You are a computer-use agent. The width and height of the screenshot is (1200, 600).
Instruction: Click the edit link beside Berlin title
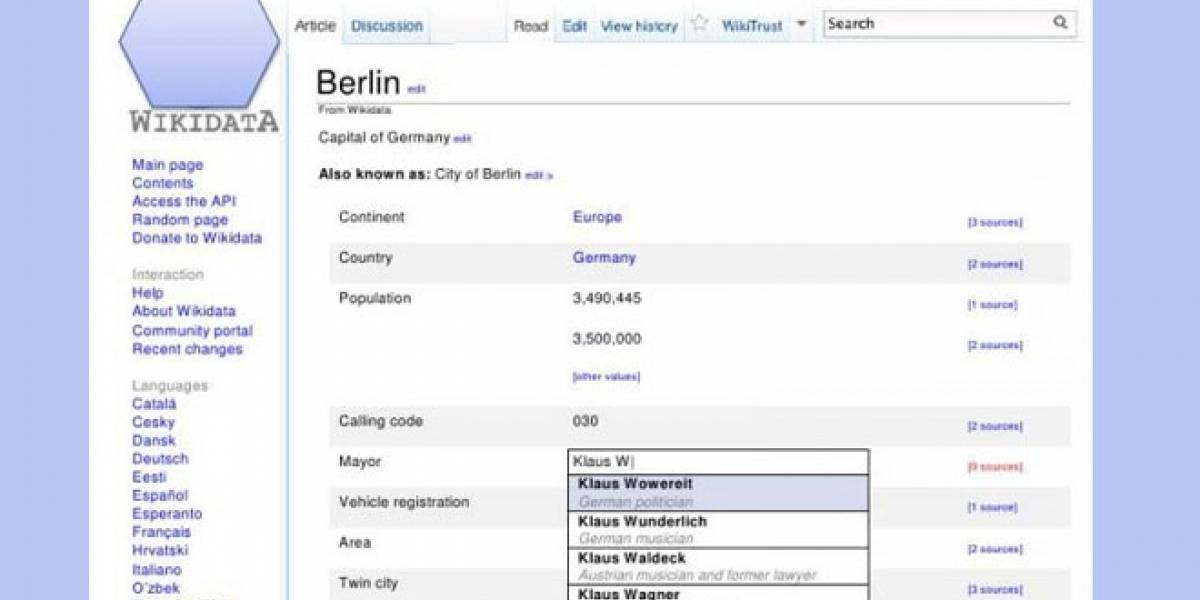(x=416, y=89)
